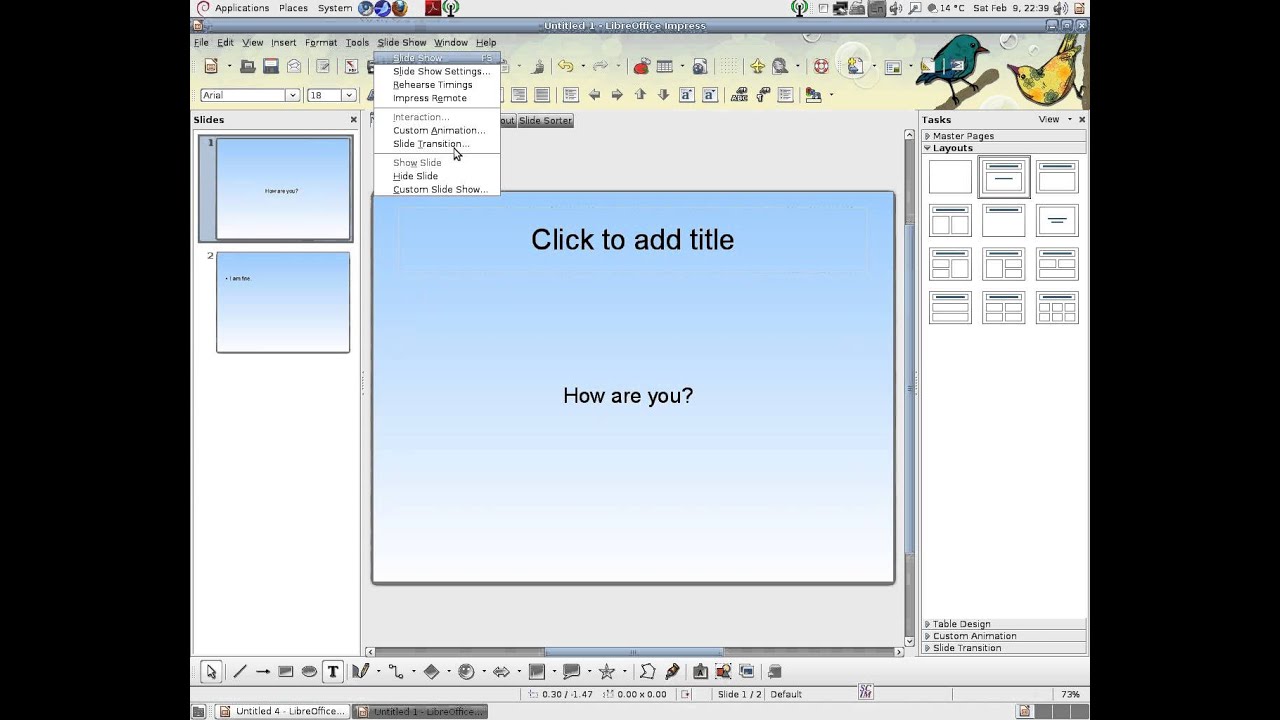Click the Block arrows tool icon

501,672
